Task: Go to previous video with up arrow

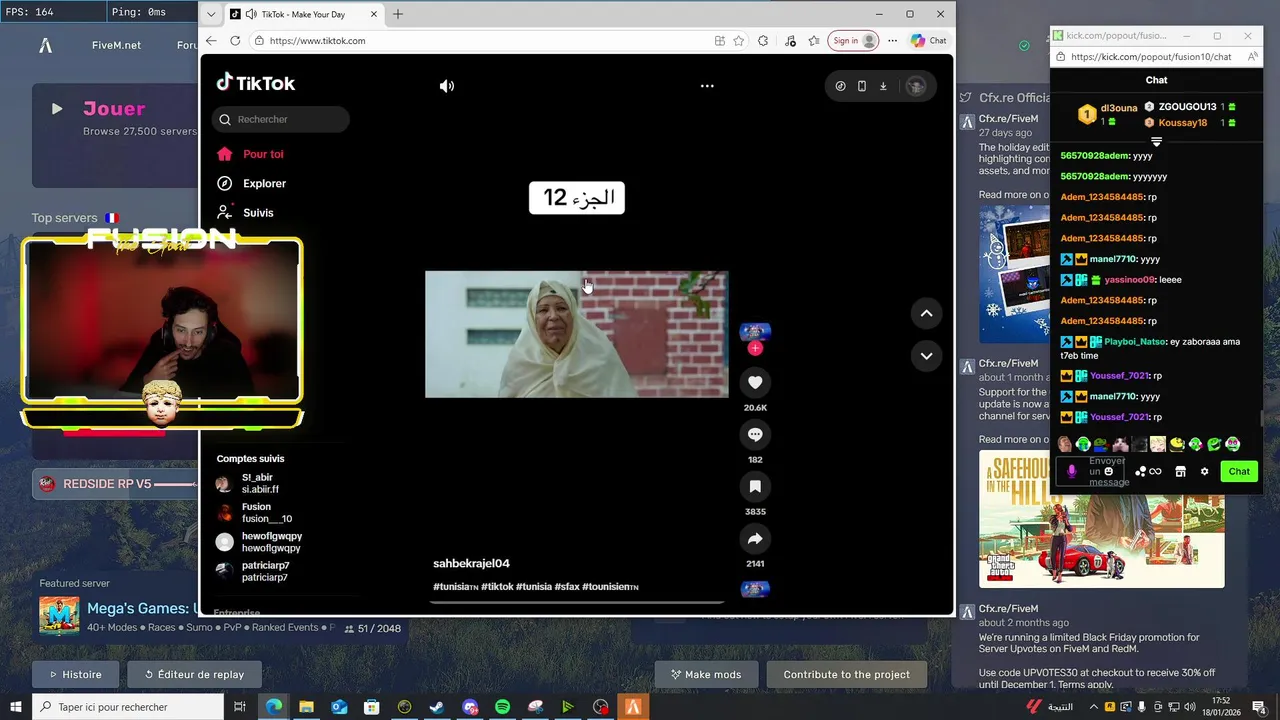Action: (926, 313)
